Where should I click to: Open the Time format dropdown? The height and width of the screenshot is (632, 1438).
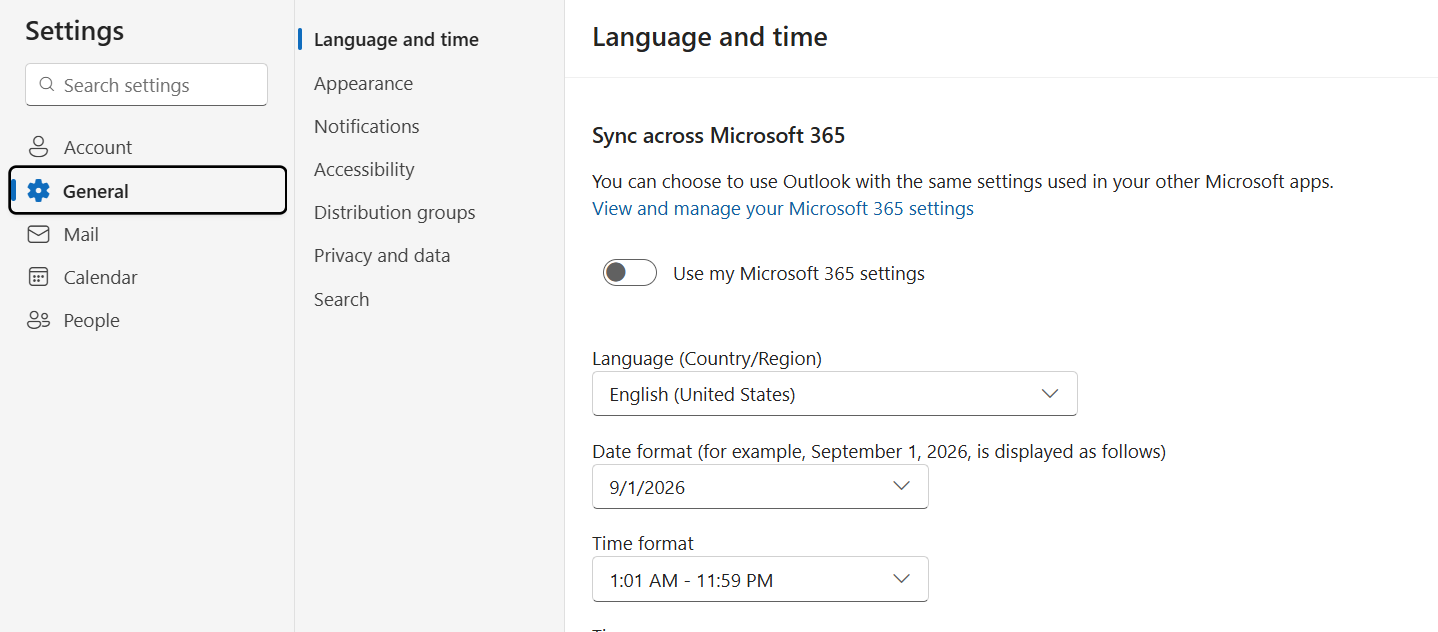[x=760, y=579]
